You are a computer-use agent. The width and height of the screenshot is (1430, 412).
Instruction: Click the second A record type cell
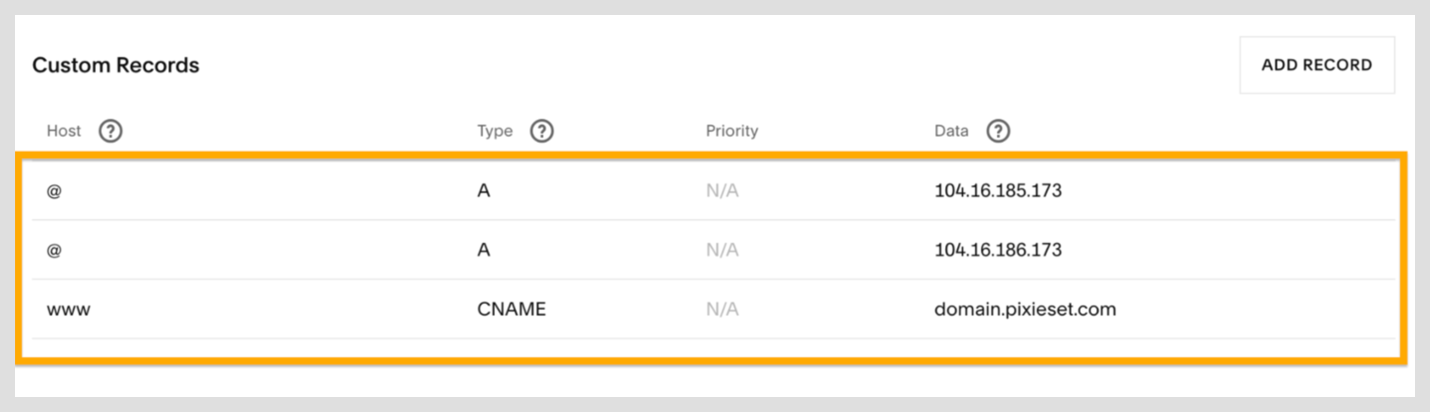[x=484, y=250]
